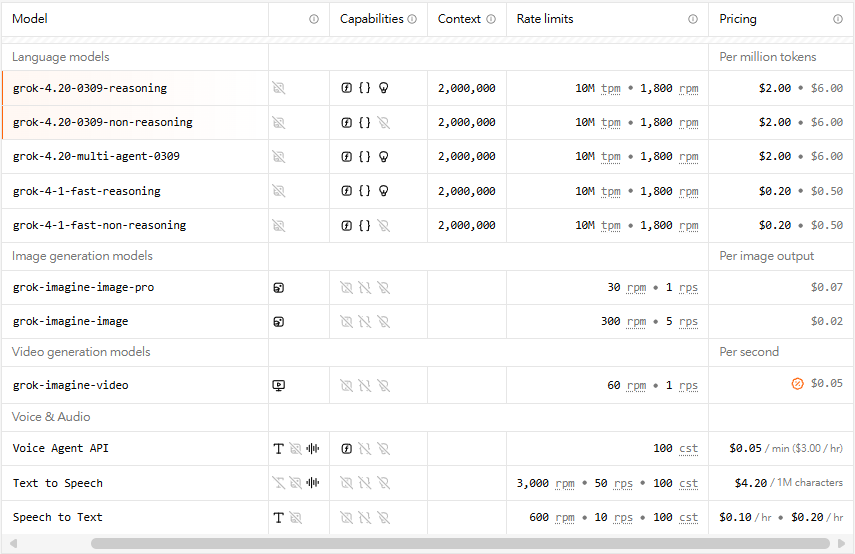The height and width of the screenshot is (554, 855).
Task: Click the horizontal scrollbar thumb
Action: (460, 544)
